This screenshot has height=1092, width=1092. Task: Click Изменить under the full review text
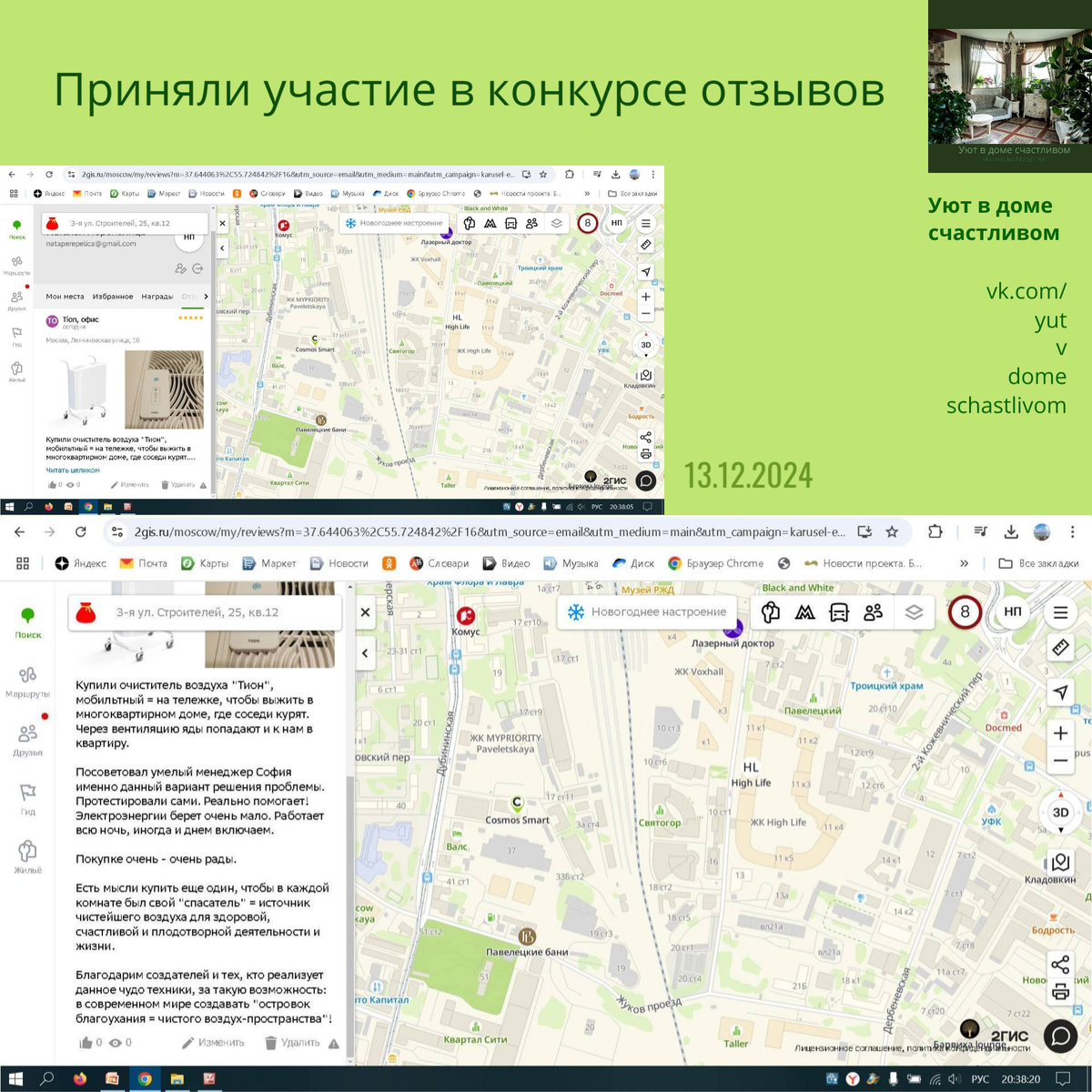pos(213,1043)
